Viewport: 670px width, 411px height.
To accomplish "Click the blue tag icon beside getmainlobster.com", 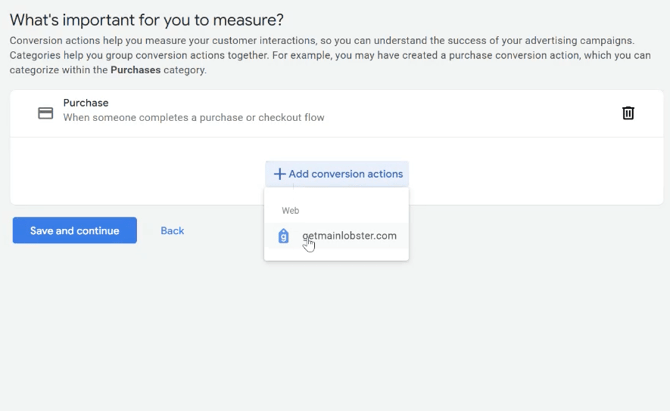I will 283,237.
